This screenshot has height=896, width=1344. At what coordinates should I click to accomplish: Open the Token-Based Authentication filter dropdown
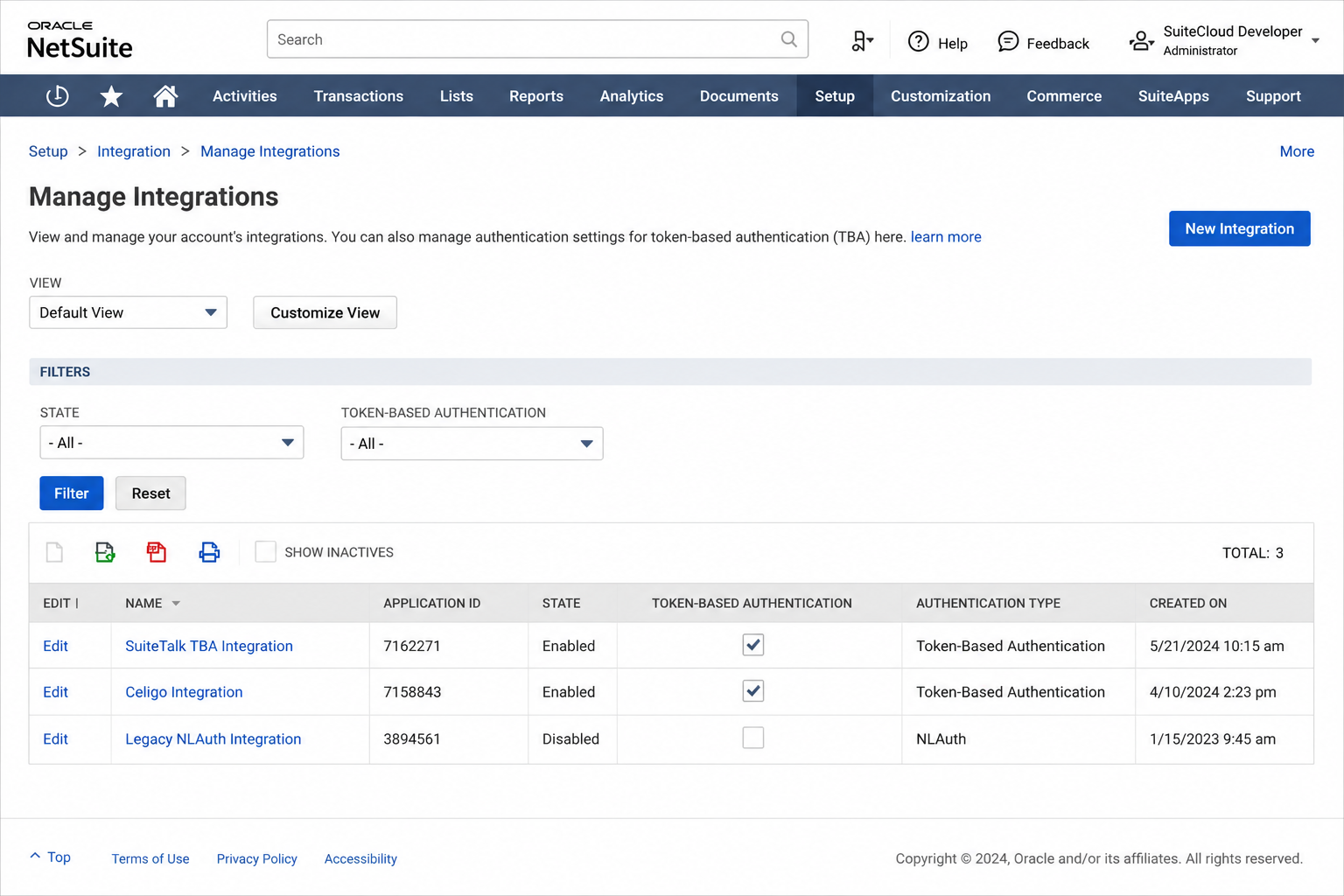click(472, 444)
